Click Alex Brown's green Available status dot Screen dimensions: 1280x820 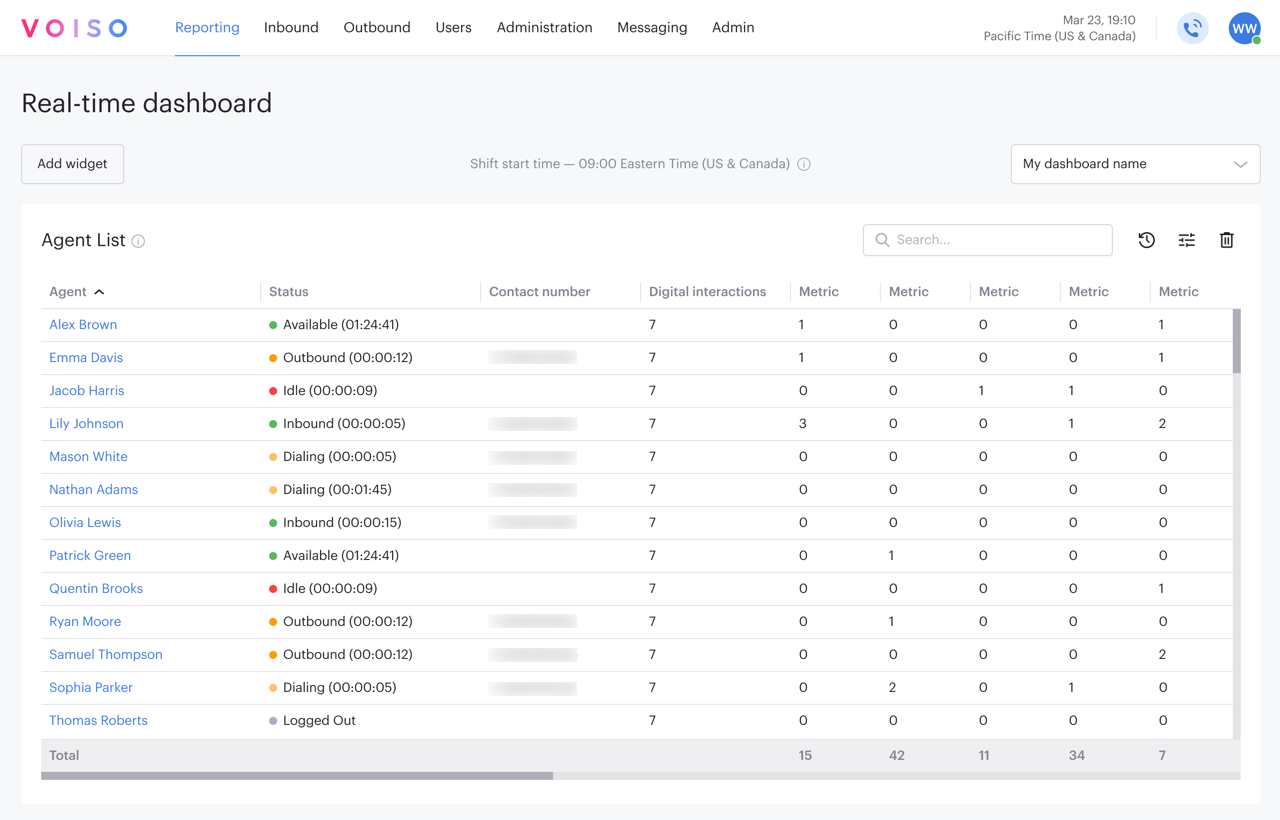[273, 324]
